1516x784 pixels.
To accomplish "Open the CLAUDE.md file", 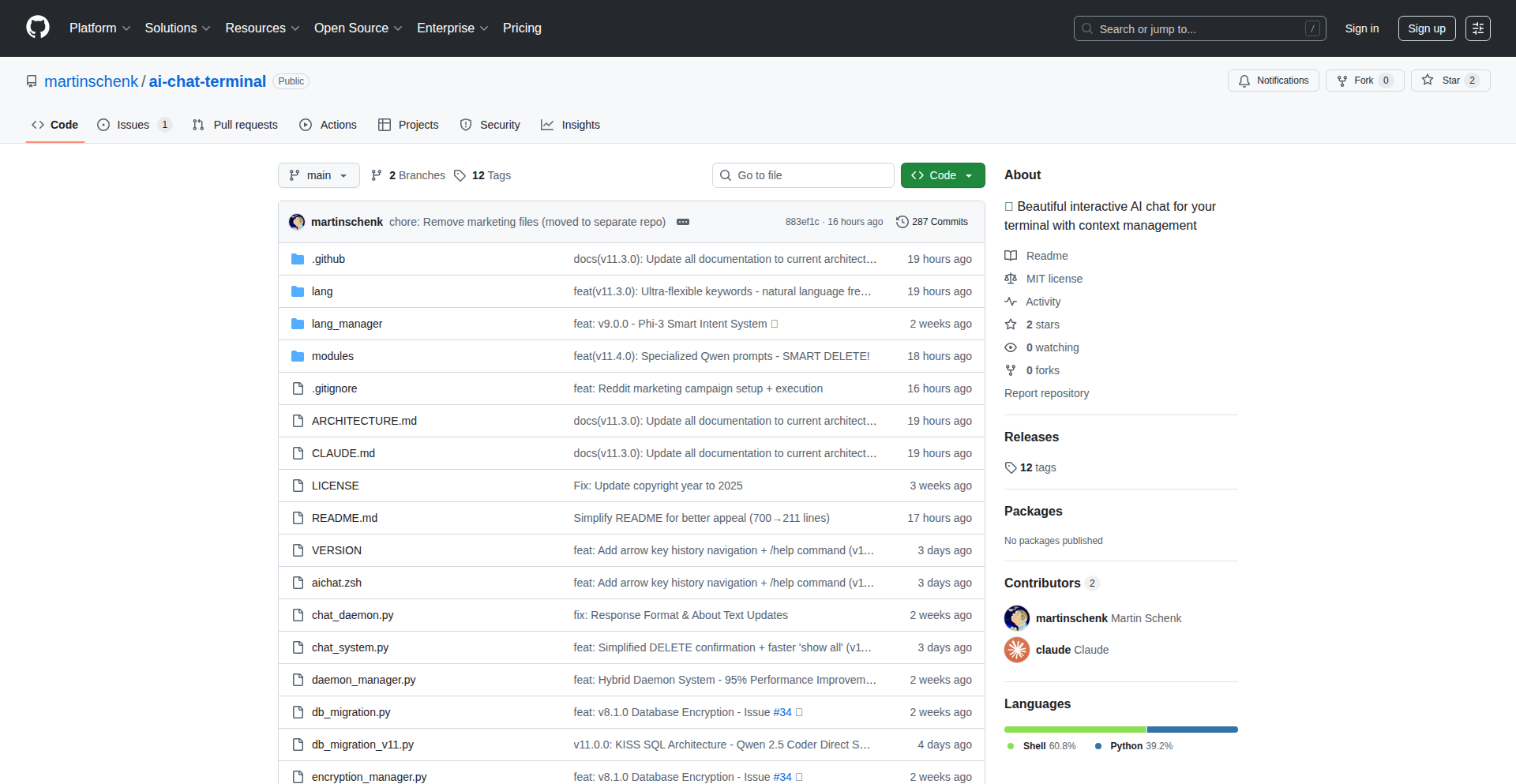I will (x=343, y=453).
